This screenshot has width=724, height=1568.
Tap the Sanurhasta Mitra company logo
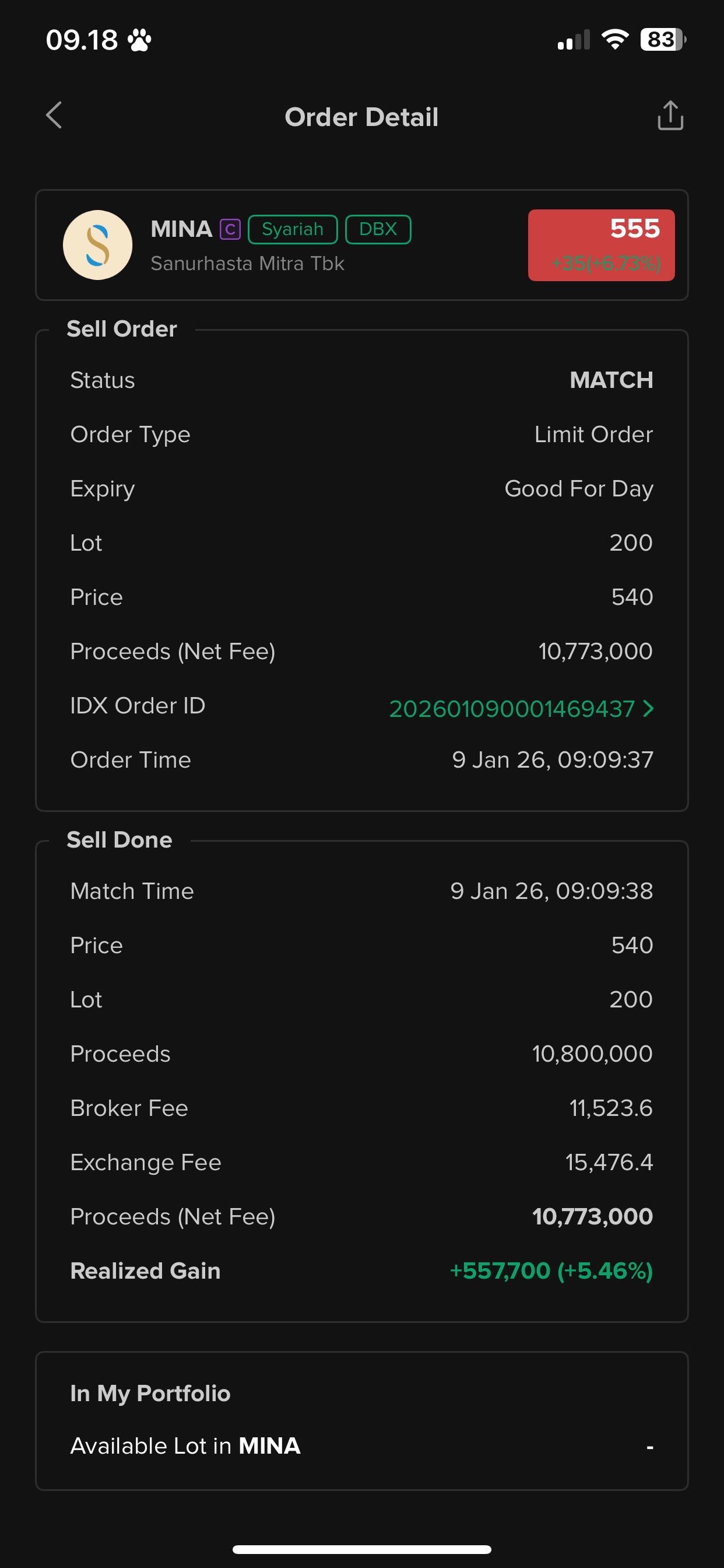(97, 244)
